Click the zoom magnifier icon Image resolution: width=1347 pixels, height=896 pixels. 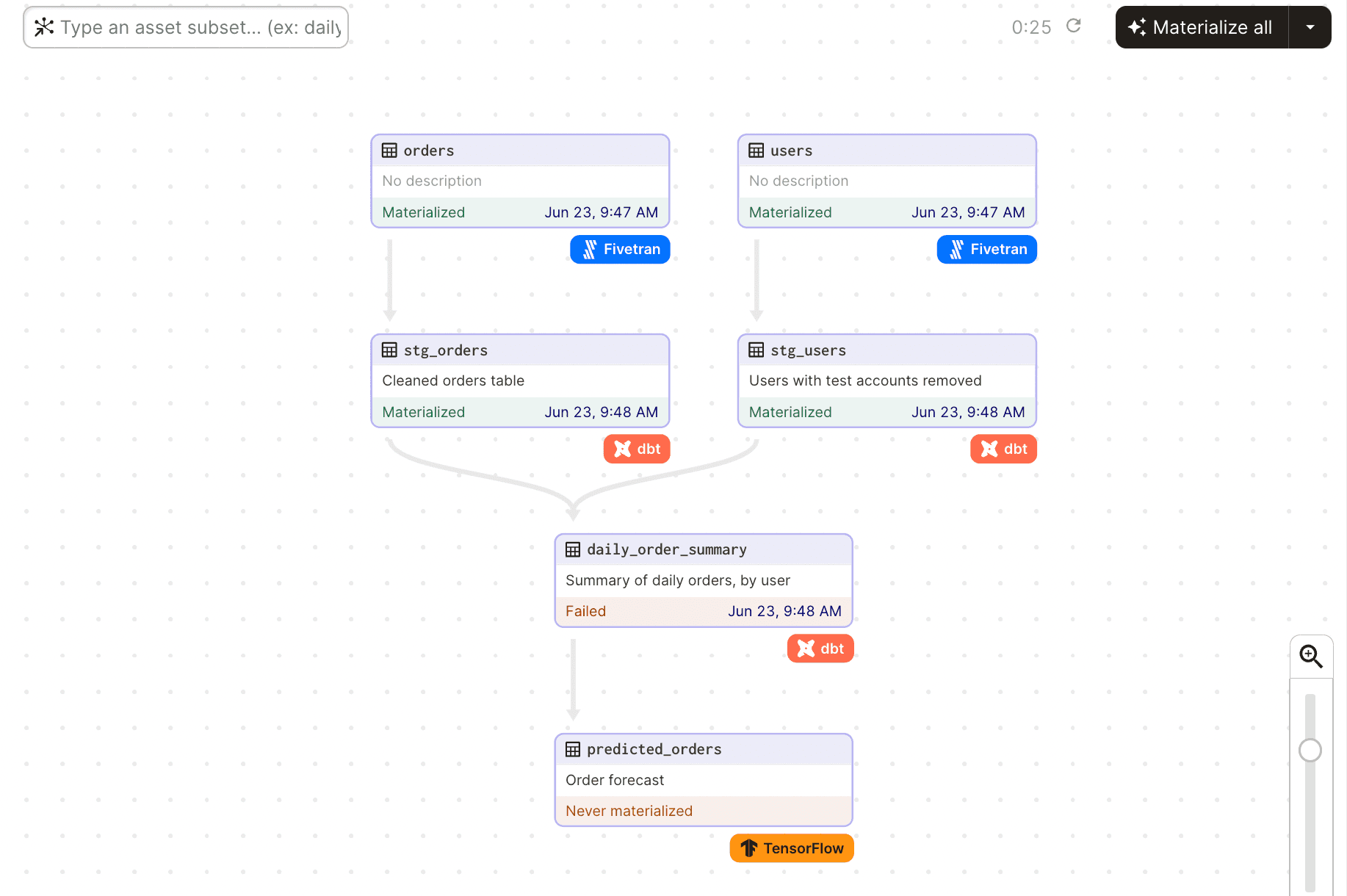(x=1312, y=656)
